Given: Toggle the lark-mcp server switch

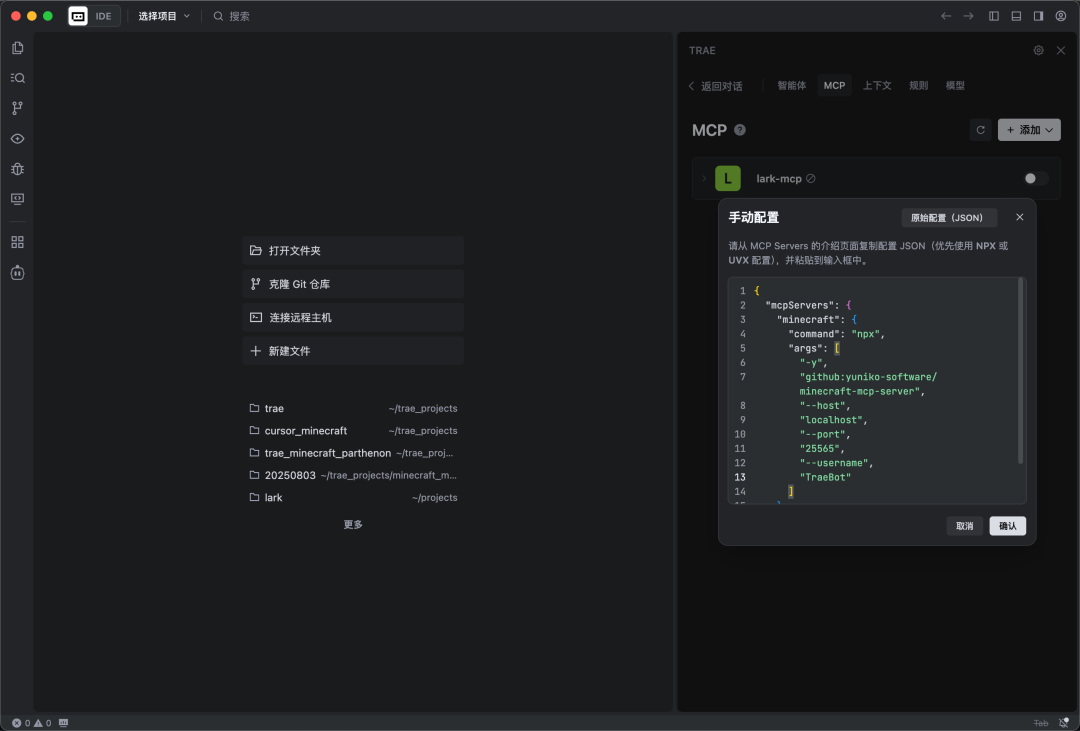Looking at the screenshot, I should point(1036,178).
